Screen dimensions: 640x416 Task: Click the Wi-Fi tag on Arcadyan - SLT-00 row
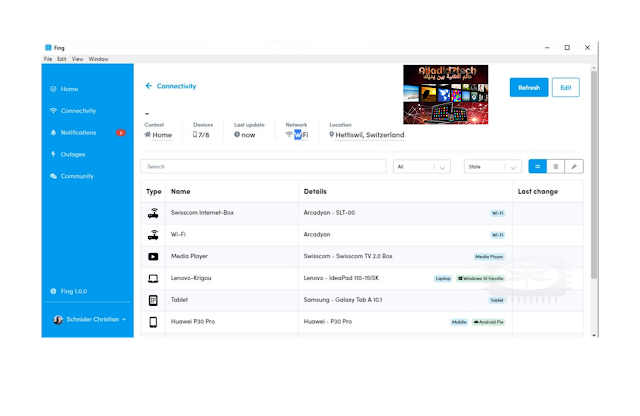pyautogui.click(x=497, y=213)
